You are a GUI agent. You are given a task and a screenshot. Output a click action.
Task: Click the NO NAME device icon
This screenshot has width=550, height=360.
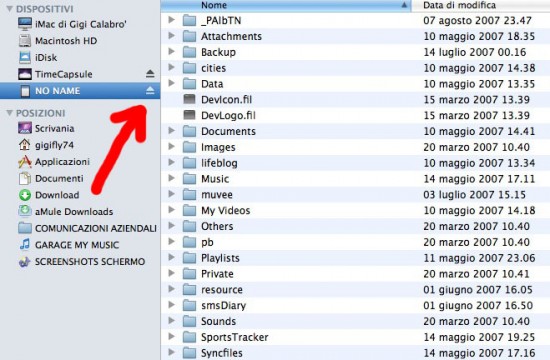pyautogui.click(x=25, y=91)
